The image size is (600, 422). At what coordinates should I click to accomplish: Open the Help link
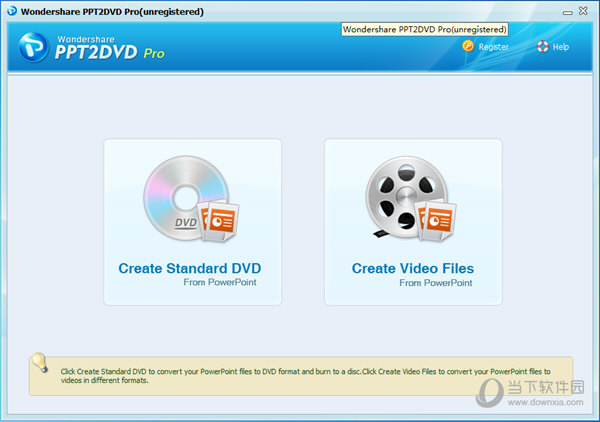[561, 47]
